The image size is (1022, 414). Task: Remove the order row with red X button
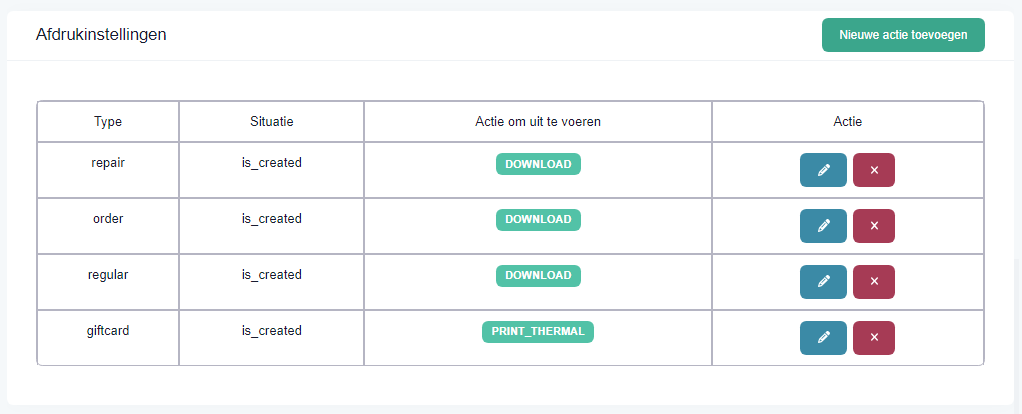[874, 226]
